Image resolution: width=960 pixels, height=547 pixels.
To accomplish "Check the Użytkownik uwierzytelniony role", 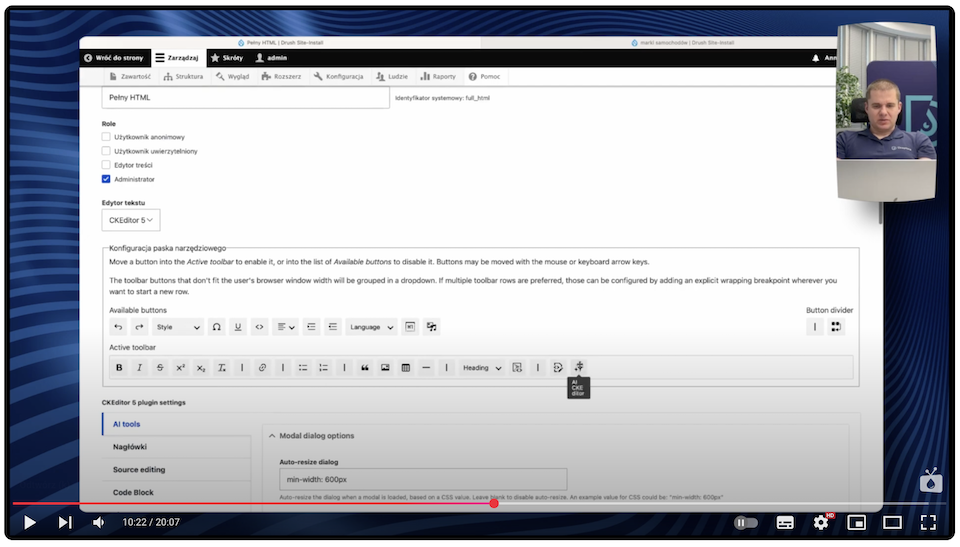I will [x=106, y=151].
